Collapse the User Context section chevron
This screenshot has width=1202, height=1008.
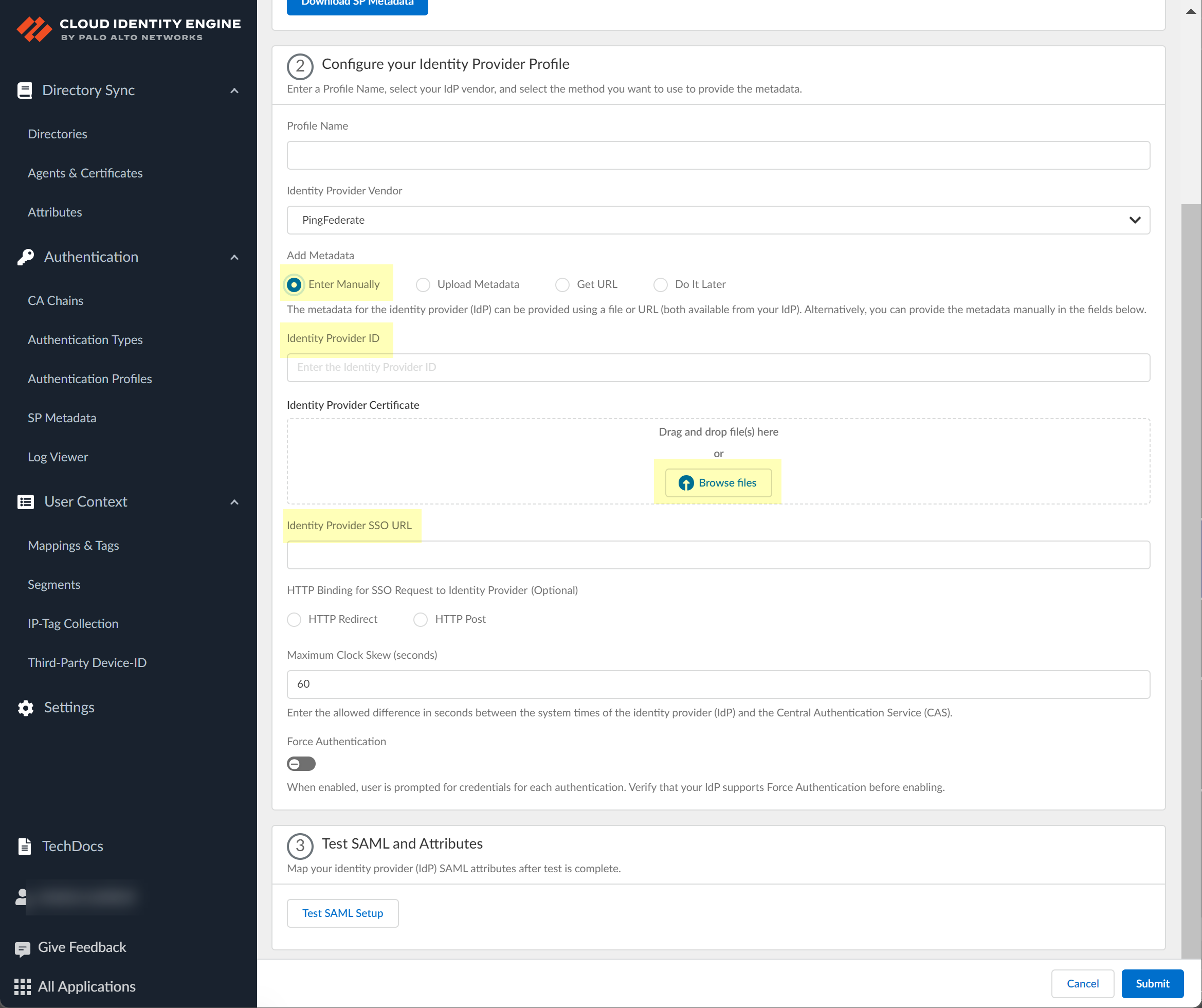pyautogui.click(x=234, y=502)
